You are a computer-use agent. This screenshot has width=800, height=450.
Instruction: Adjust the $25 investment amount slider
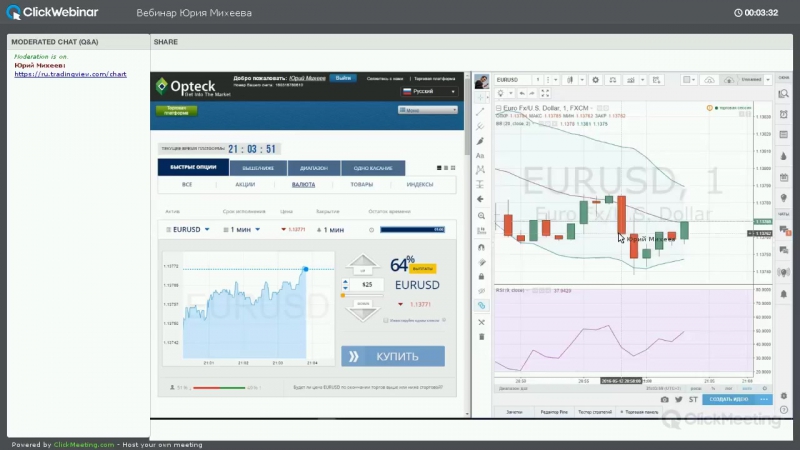tap(362, 295)
